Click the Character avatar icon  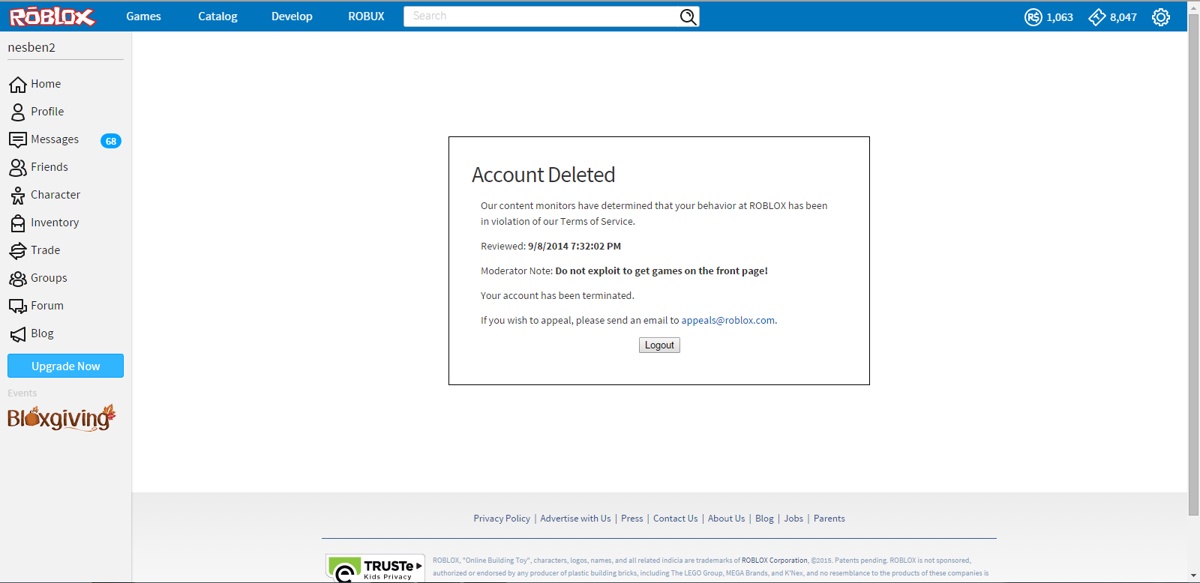(x=17, y=195)
